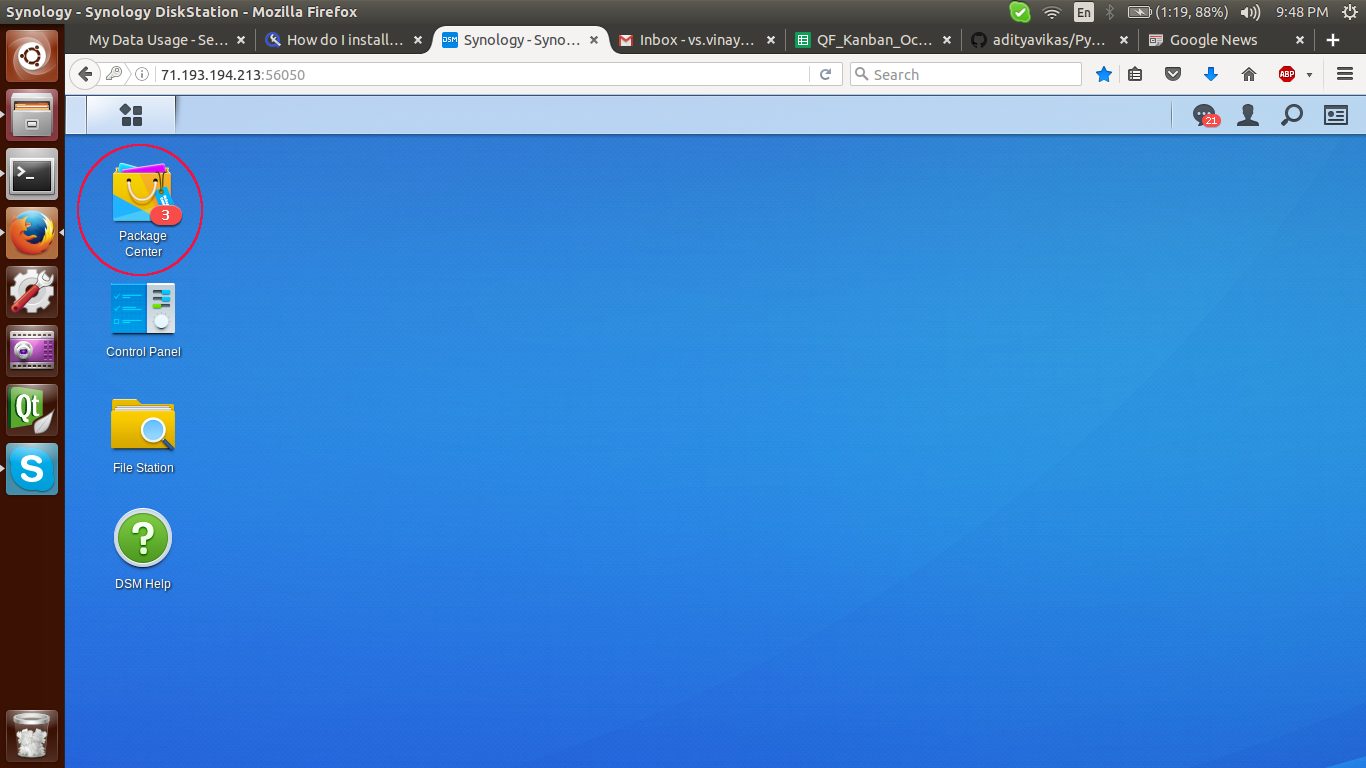Click the Pocket save icon
The width and height of the screenshot is (1366, 768).
(1173, 74)
